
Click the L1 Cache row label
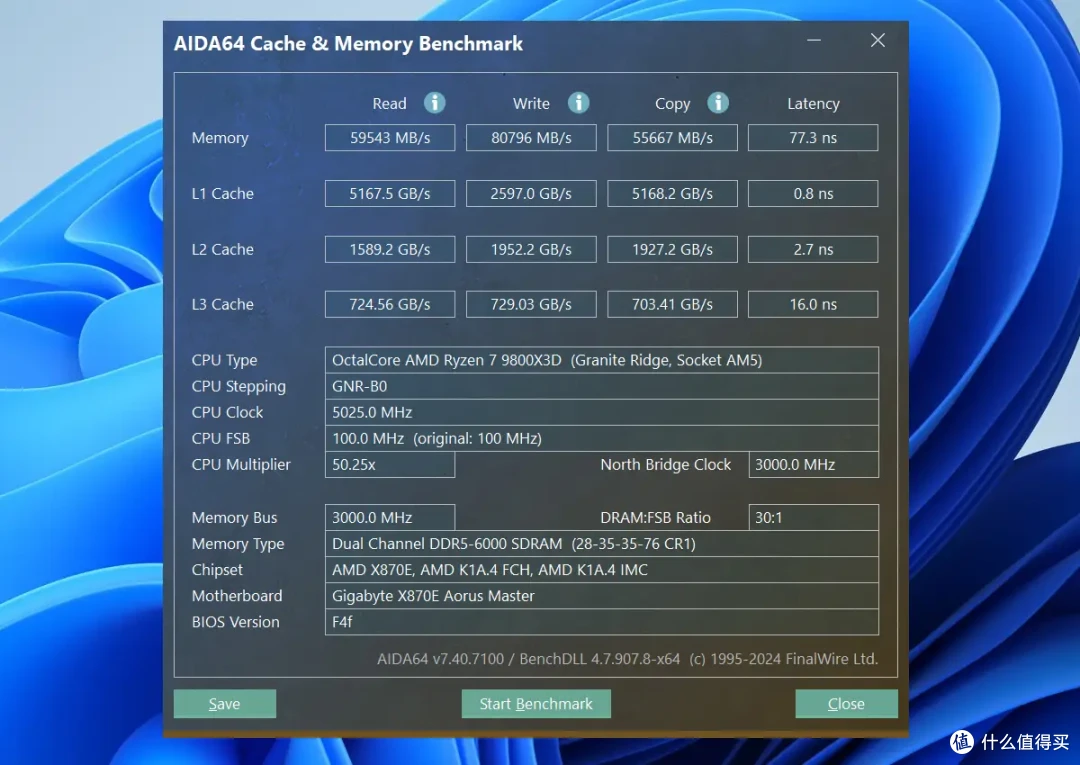tap(222, 194)
